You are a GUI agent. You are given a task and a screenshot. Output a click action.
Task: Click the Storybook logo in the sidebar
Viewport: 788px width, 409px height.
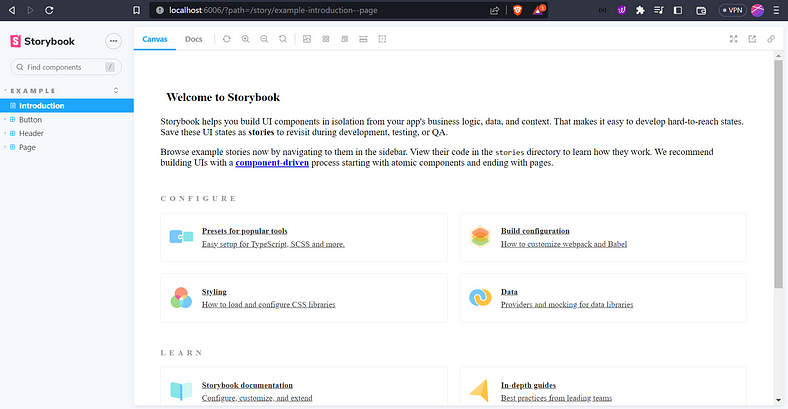click(42, 41)
